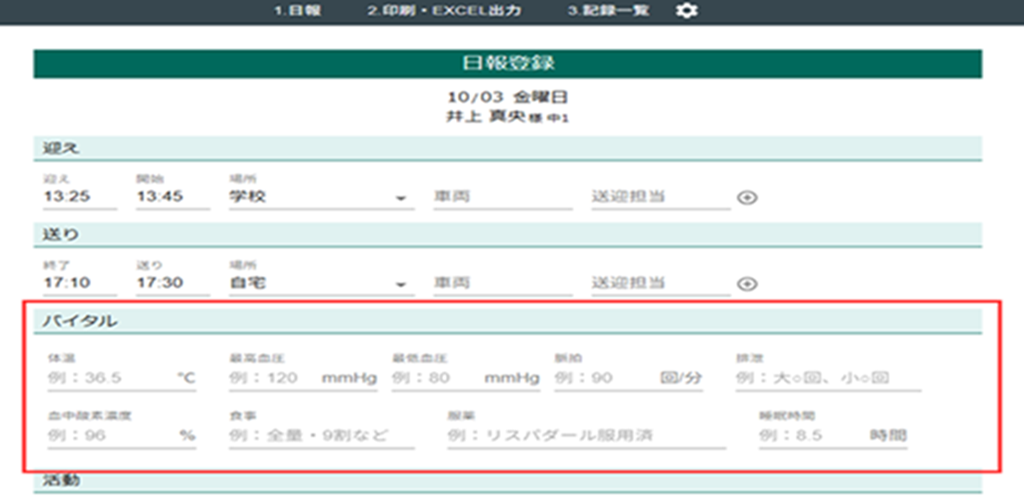The image size is (1024, 500).
Task: Click plus icon in 送り drop-off row
Action: pos(746,284)
